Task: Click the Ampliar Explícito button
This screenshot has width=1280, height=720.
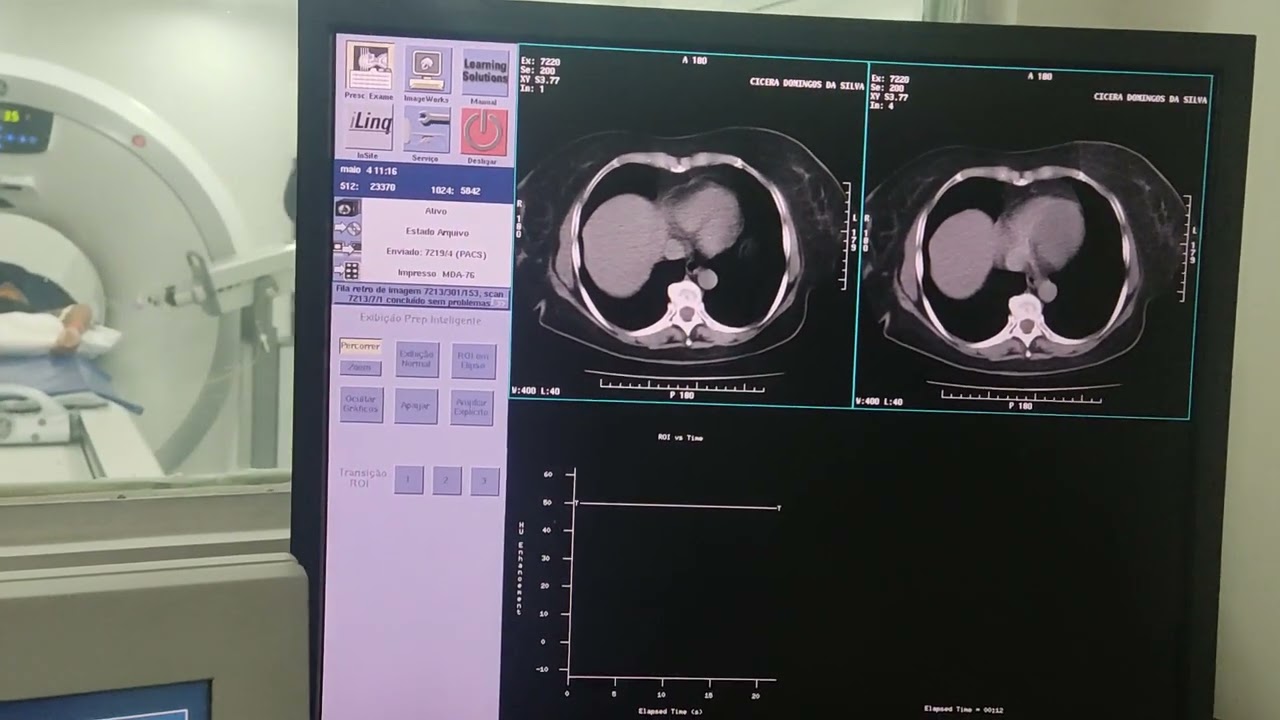Action: pos(472,408)
